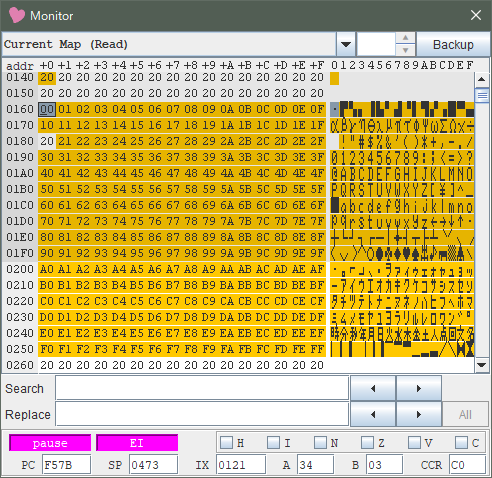Viewport: 492px width, 478px height.
Task: Click the Backup button
Action: 453,44
